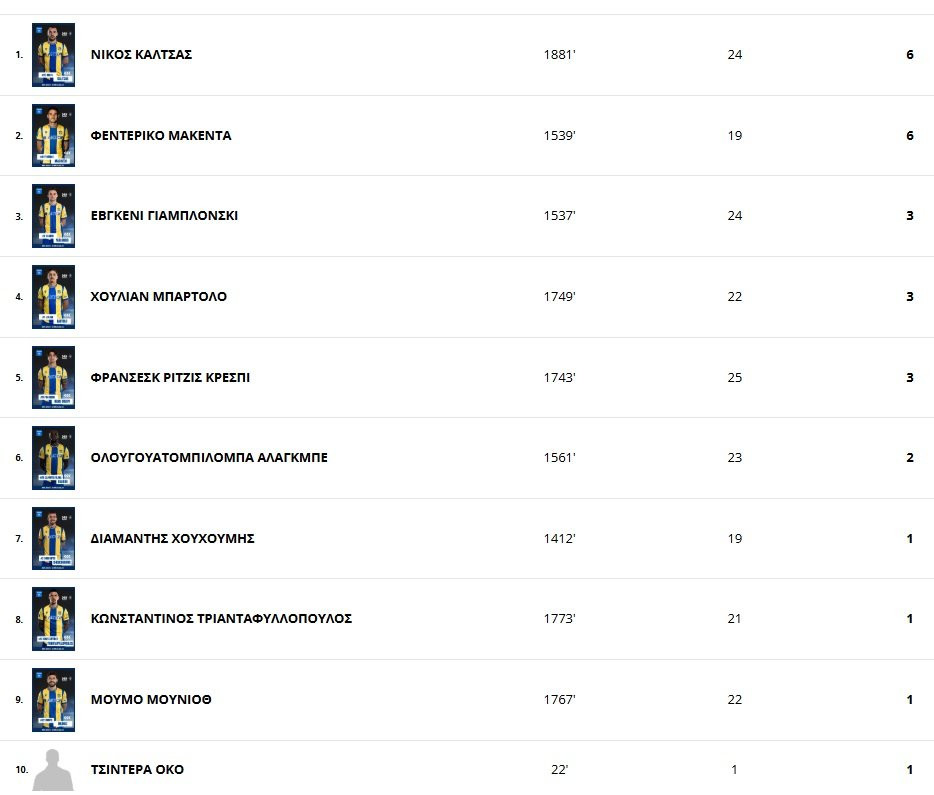This screenshot has height=795, width=934.
Task: Click 1881' minutes value for Καλτσάς
Action: (559, 55)
